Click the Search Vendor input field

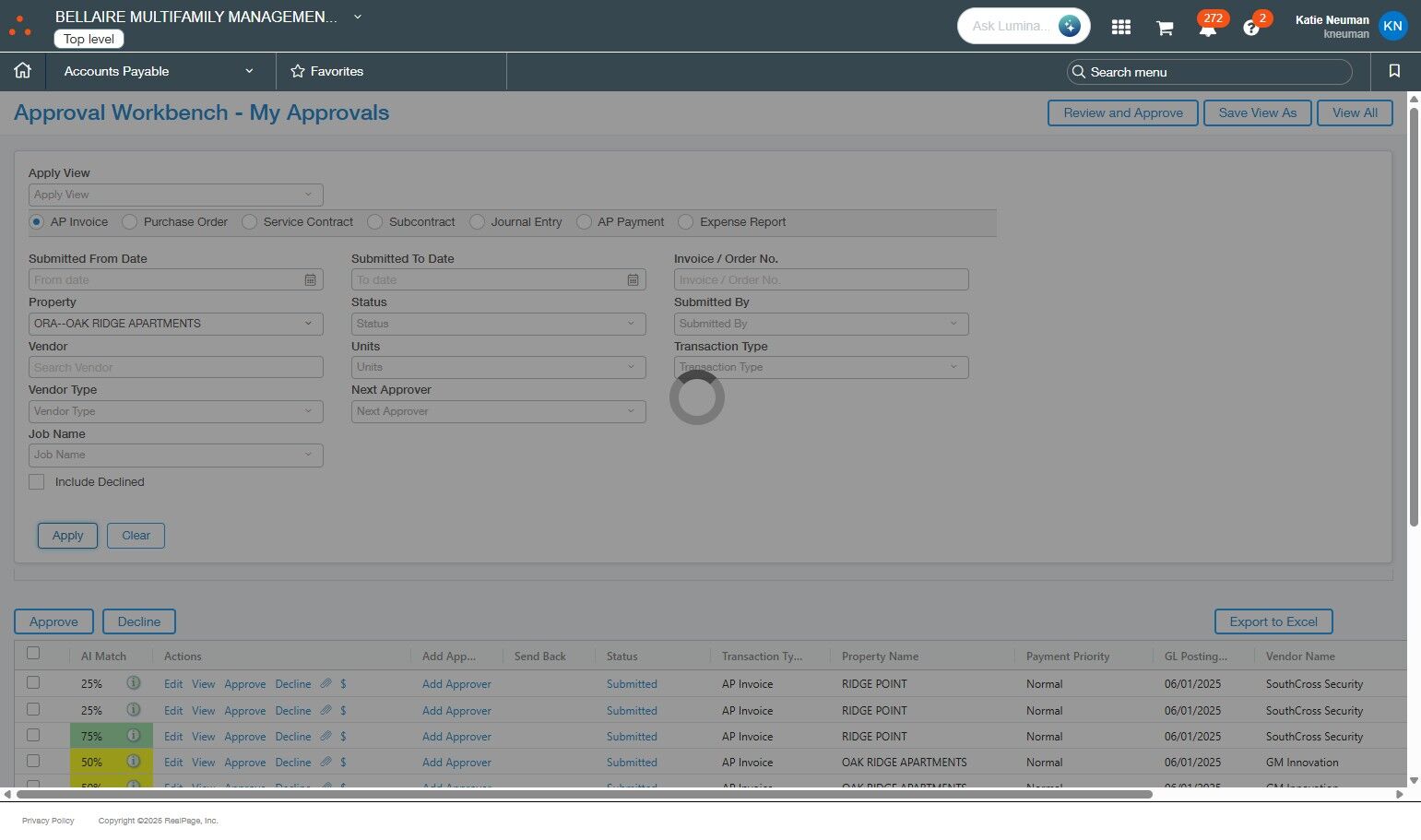175,367
